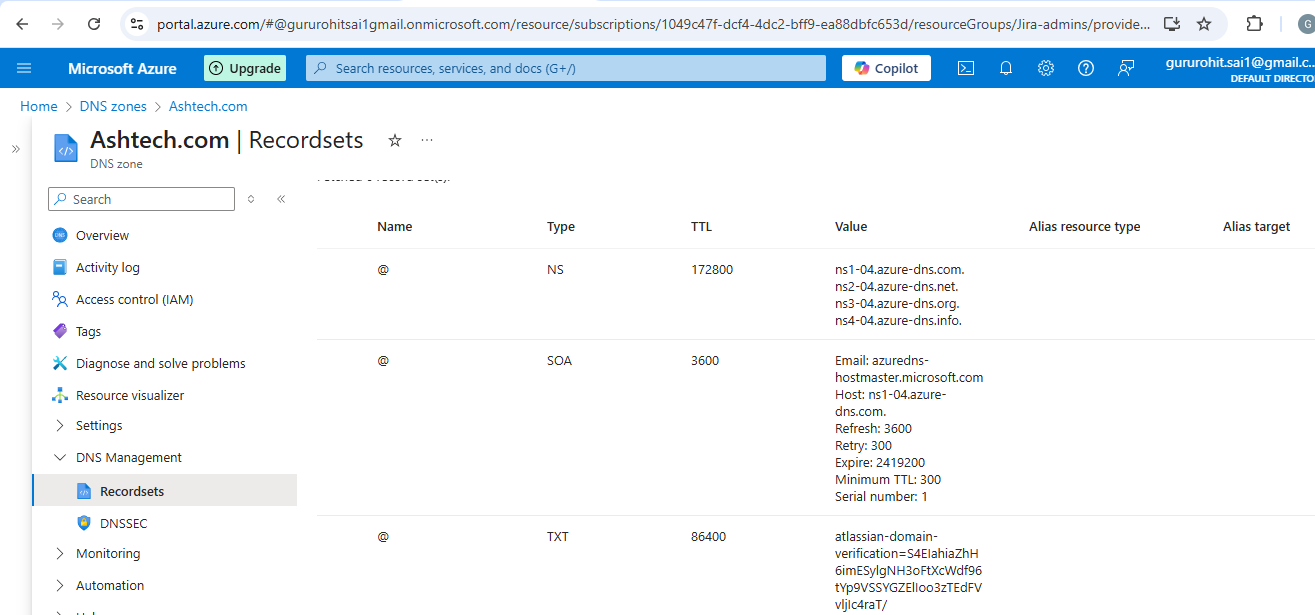
Task: Click the Recordsets sidebar icon
Action: (84, 491)
